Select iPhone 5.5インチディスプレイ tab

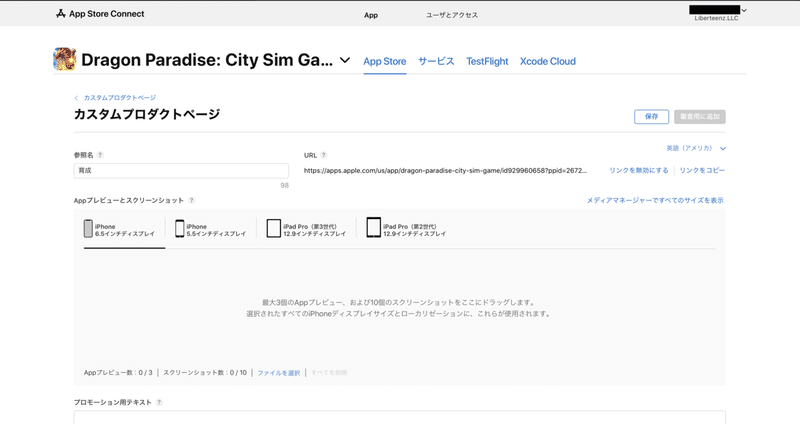[210, 229]
